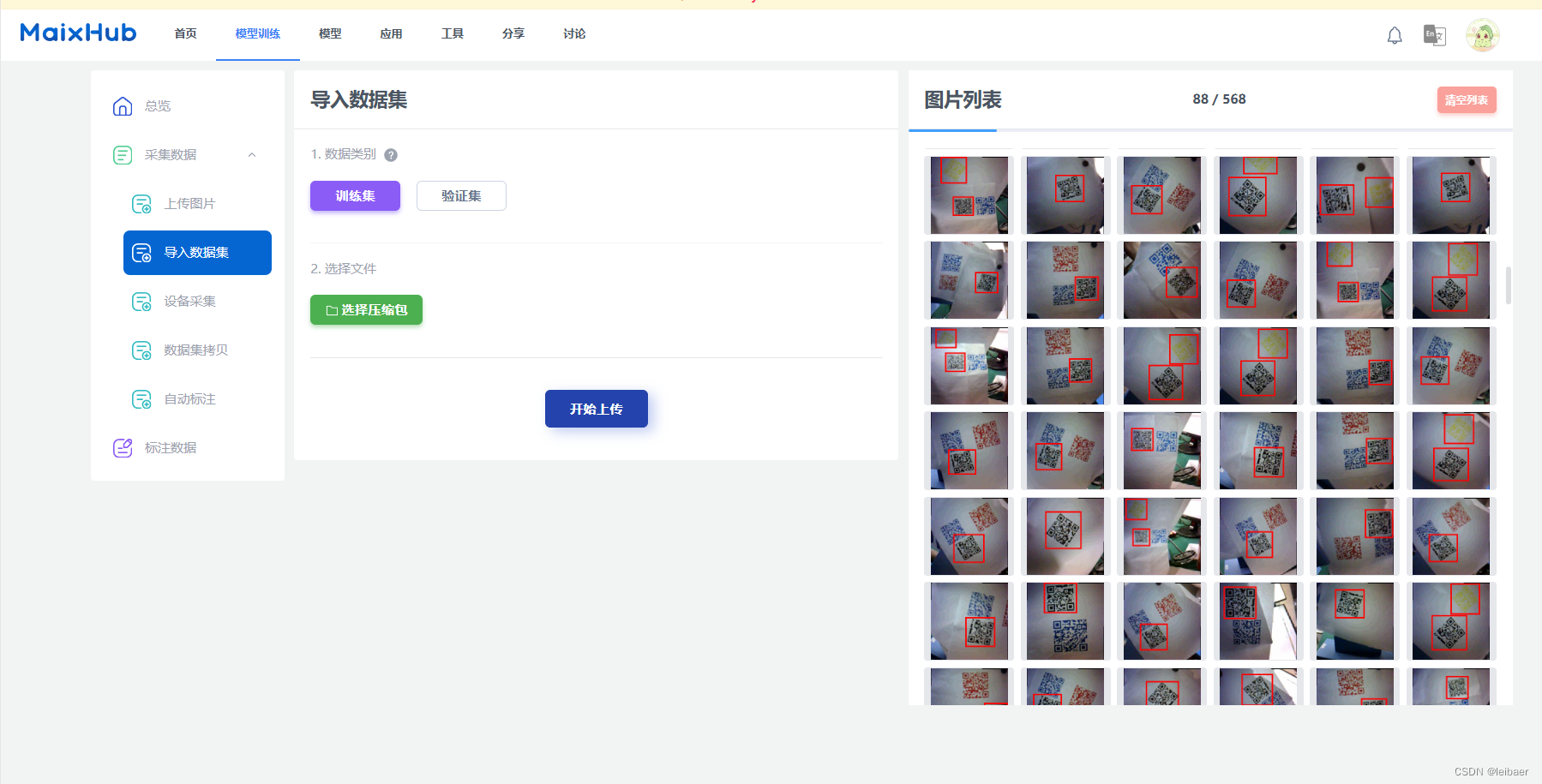The image size is (1542, 784).
Task: Open 数据集拷贝 in the sidebar
Action: pyautogui.click(x=197, y=350)
